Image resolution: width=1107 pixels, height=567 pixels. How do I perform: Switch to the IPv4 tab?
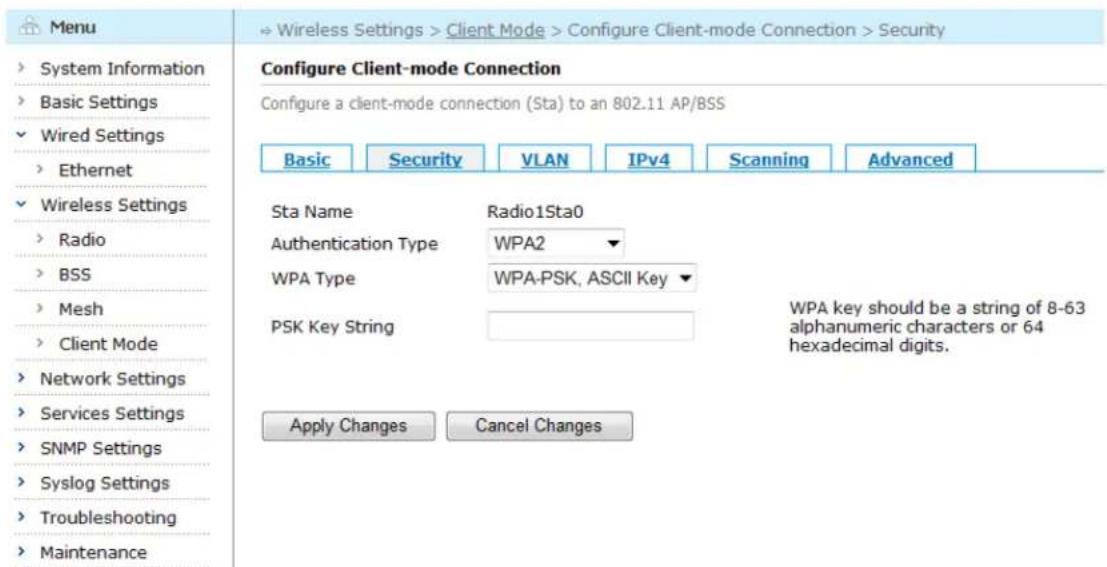[649, 160]
